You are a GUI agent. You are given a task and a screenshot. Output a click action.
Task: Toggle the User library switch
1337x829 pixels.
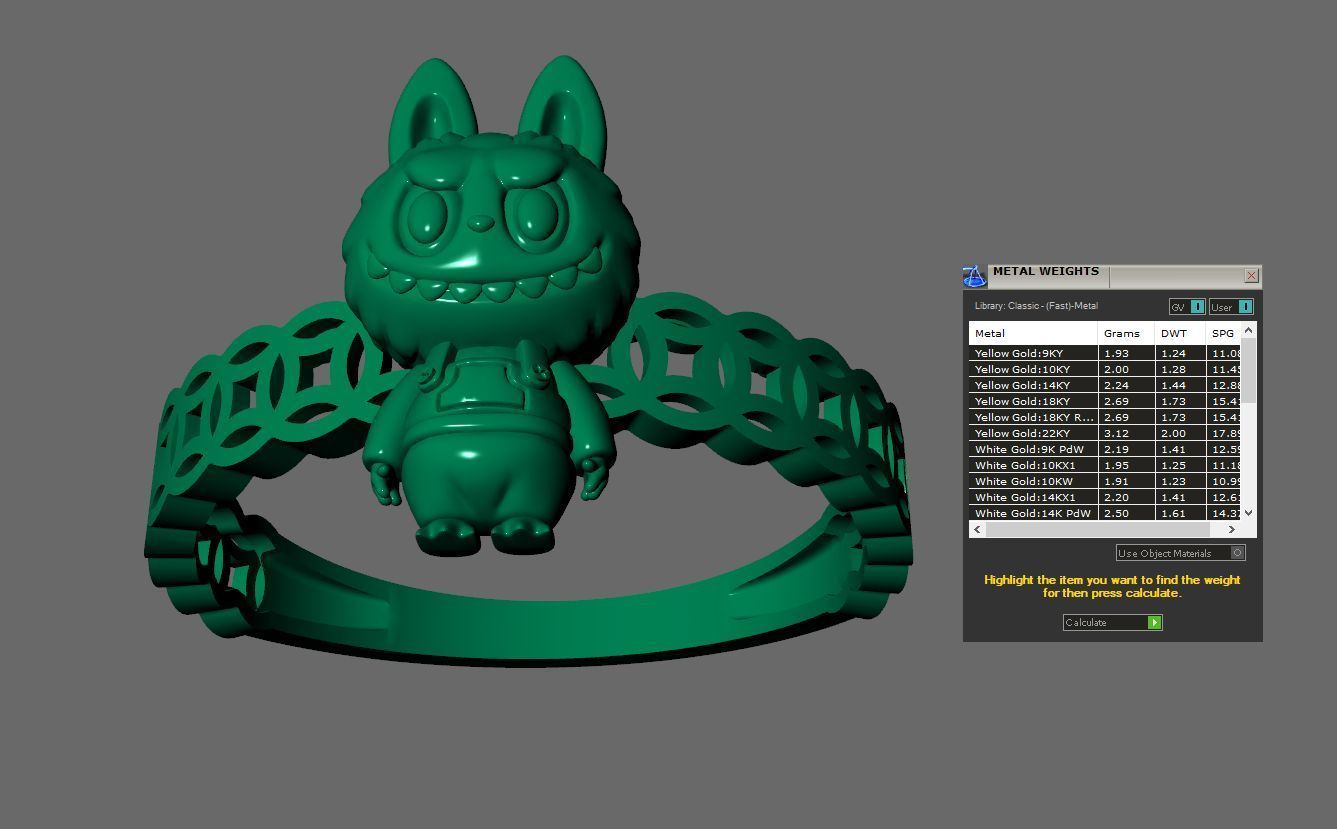pos(1231,307)
